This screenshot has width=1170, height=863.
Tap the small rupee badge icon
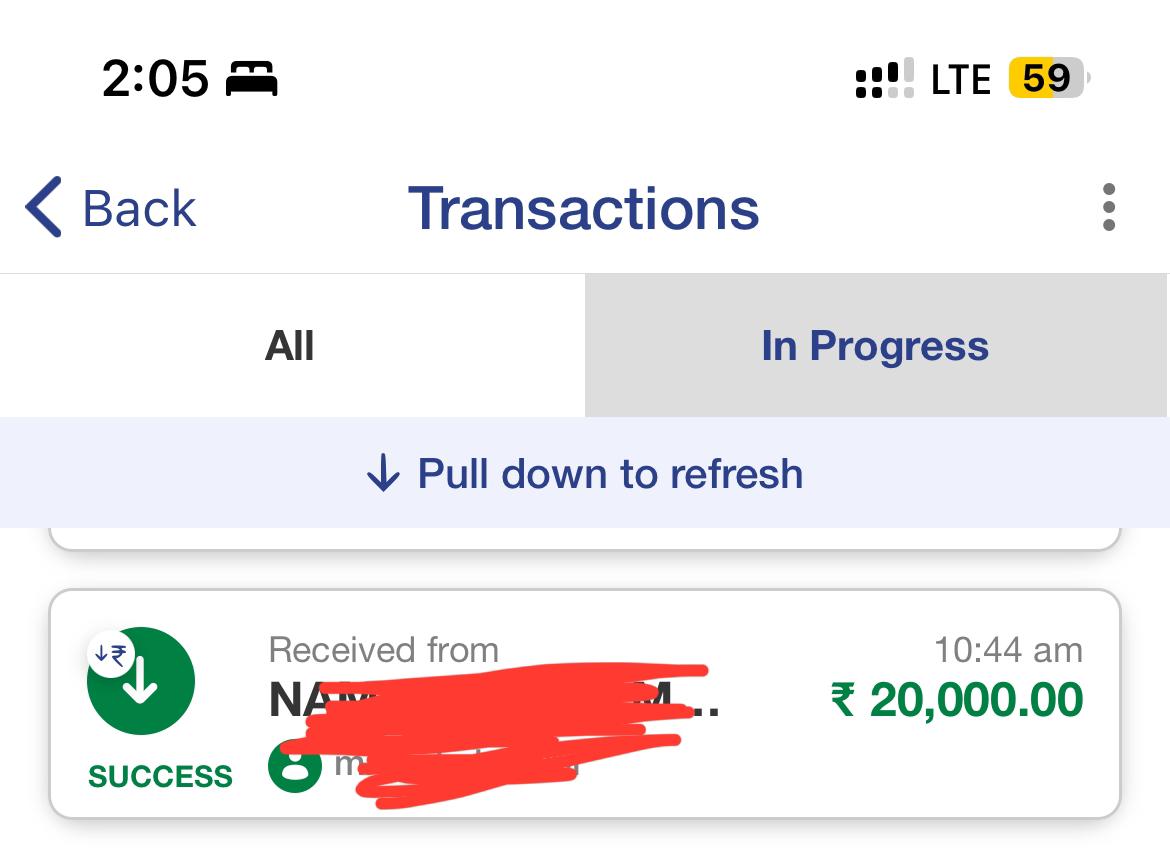point(111,655)
